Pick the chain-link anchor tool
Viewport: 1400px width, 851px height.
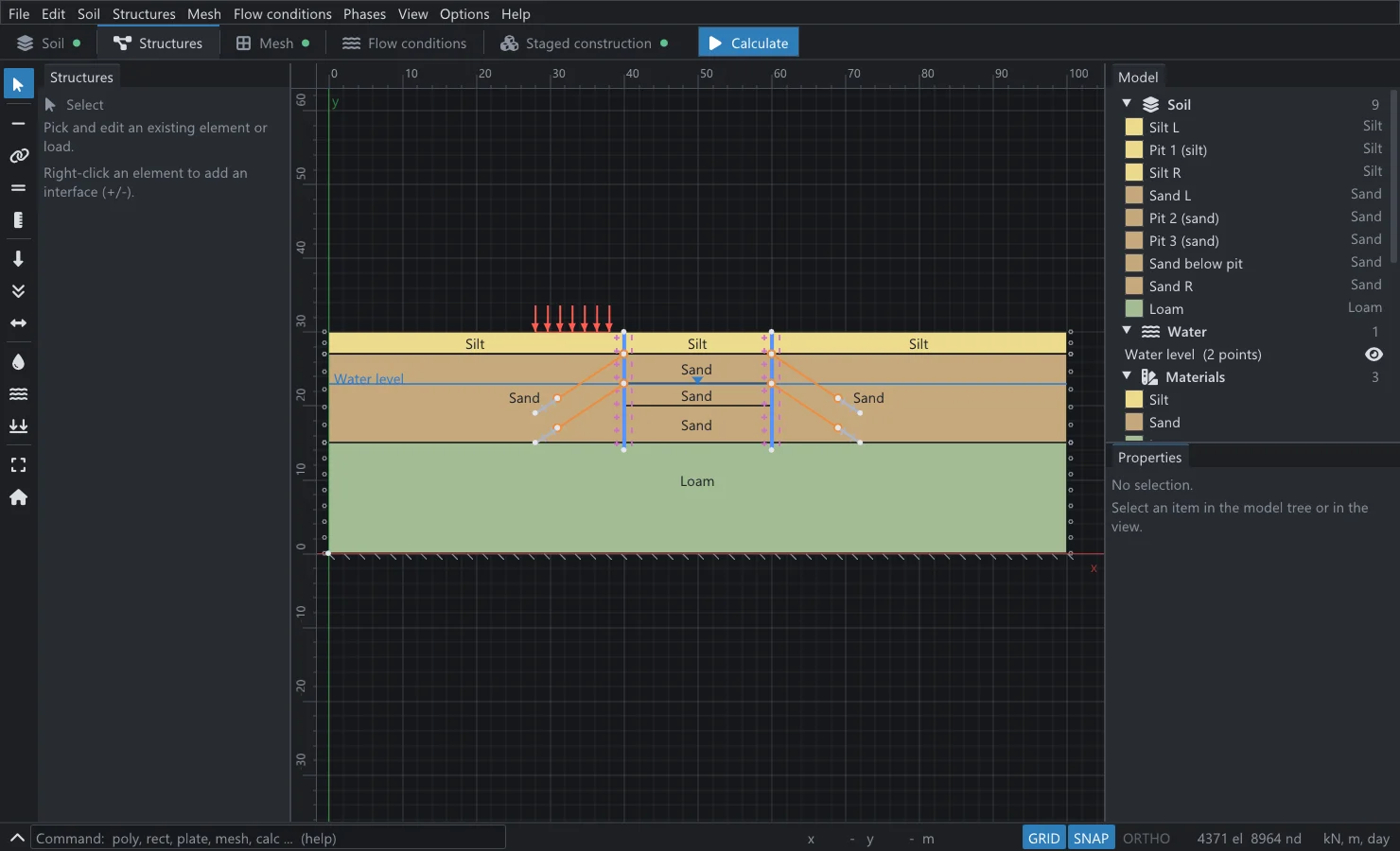18,155
